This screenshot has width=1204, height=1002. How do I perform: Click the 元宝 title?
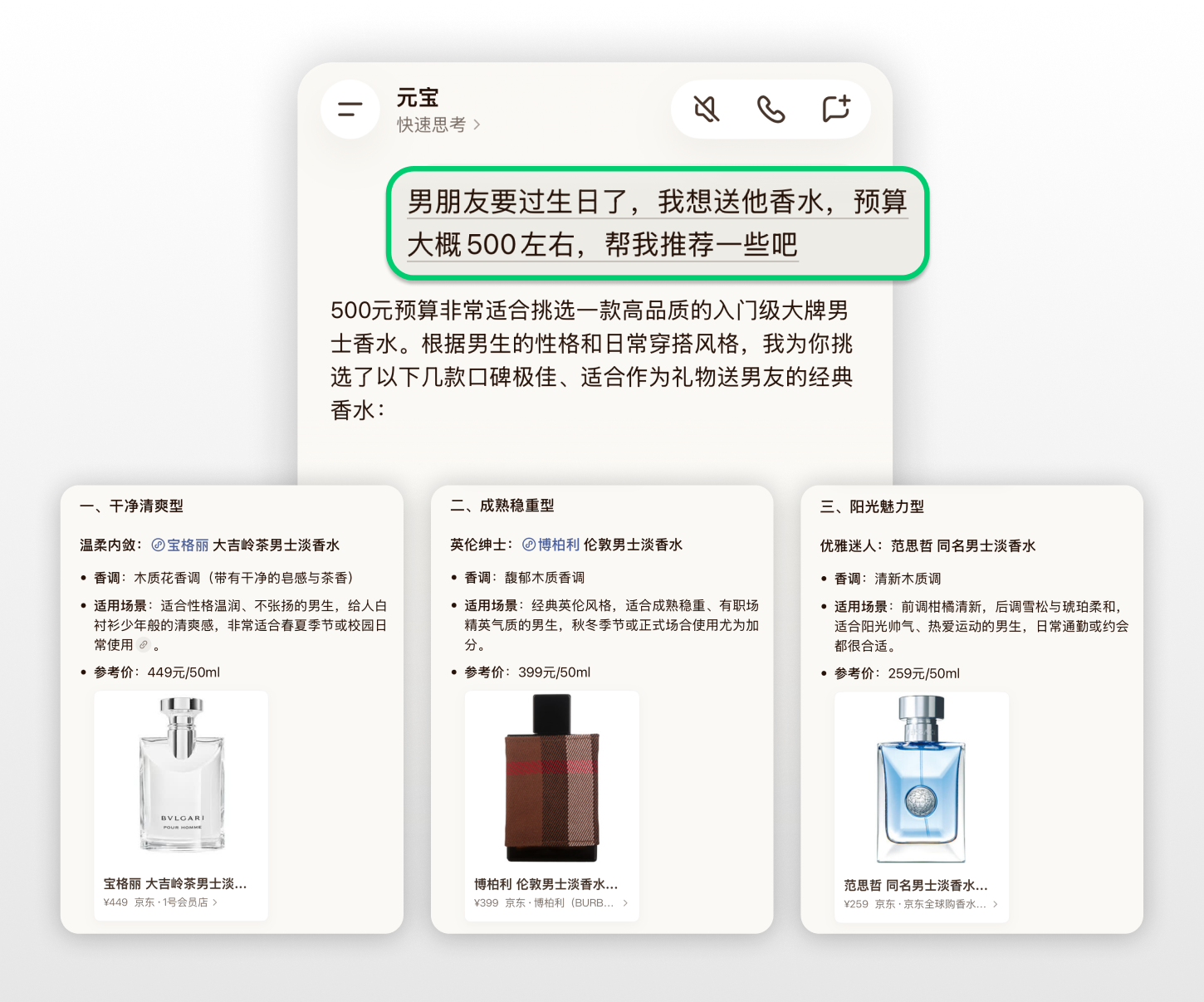click(x=418, y=97)
